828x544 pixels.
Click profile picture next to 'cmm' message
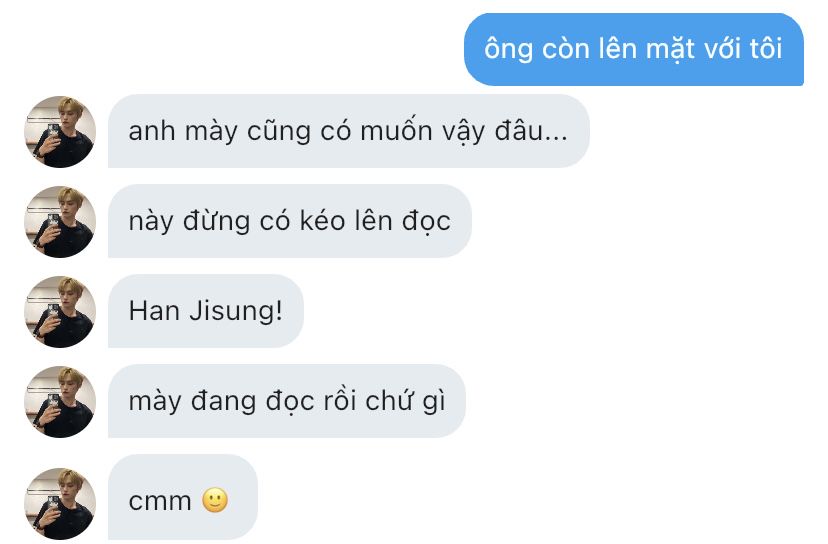[60, 503]
